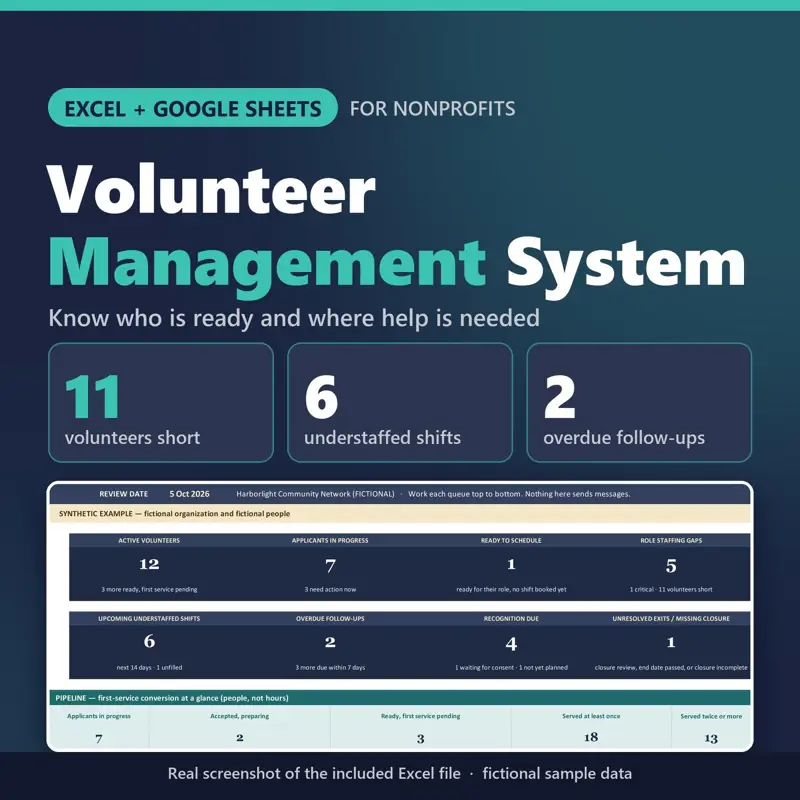This screenshot has height=800, width=800.
Task: Click the word Volunteer in the title
Action: (x=212, y=190)
